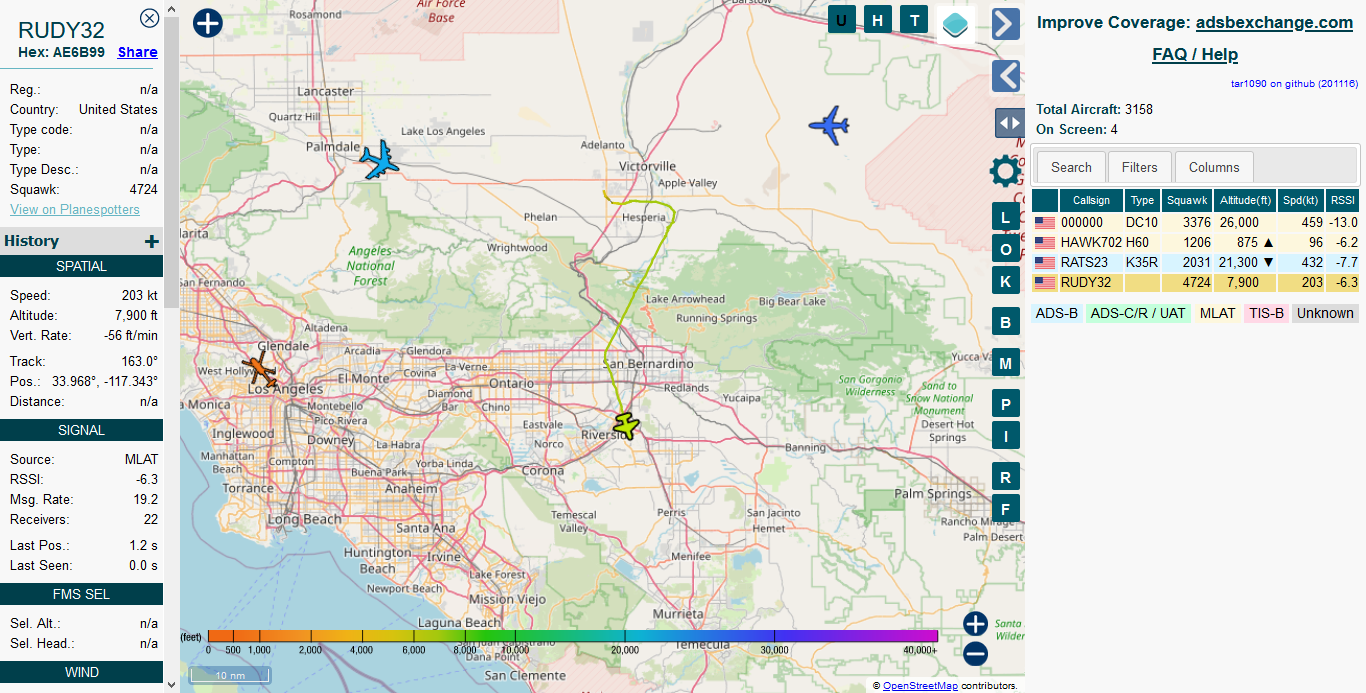
Task: Open the Search tab
Action: 1071,167
